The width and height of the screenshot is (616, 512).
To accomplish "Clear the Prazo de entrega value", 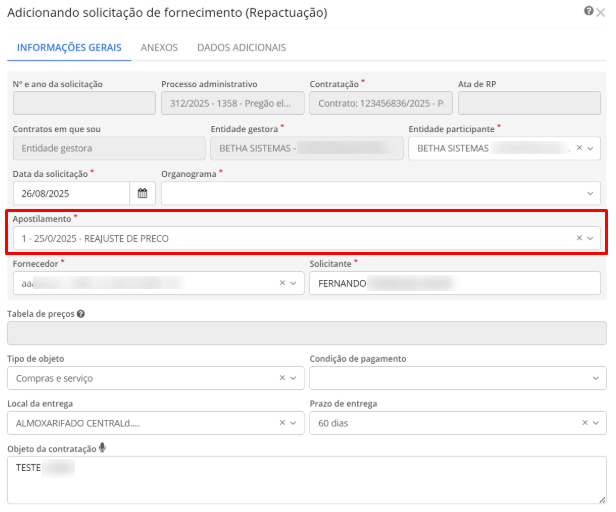I will [x=585, y=423].
